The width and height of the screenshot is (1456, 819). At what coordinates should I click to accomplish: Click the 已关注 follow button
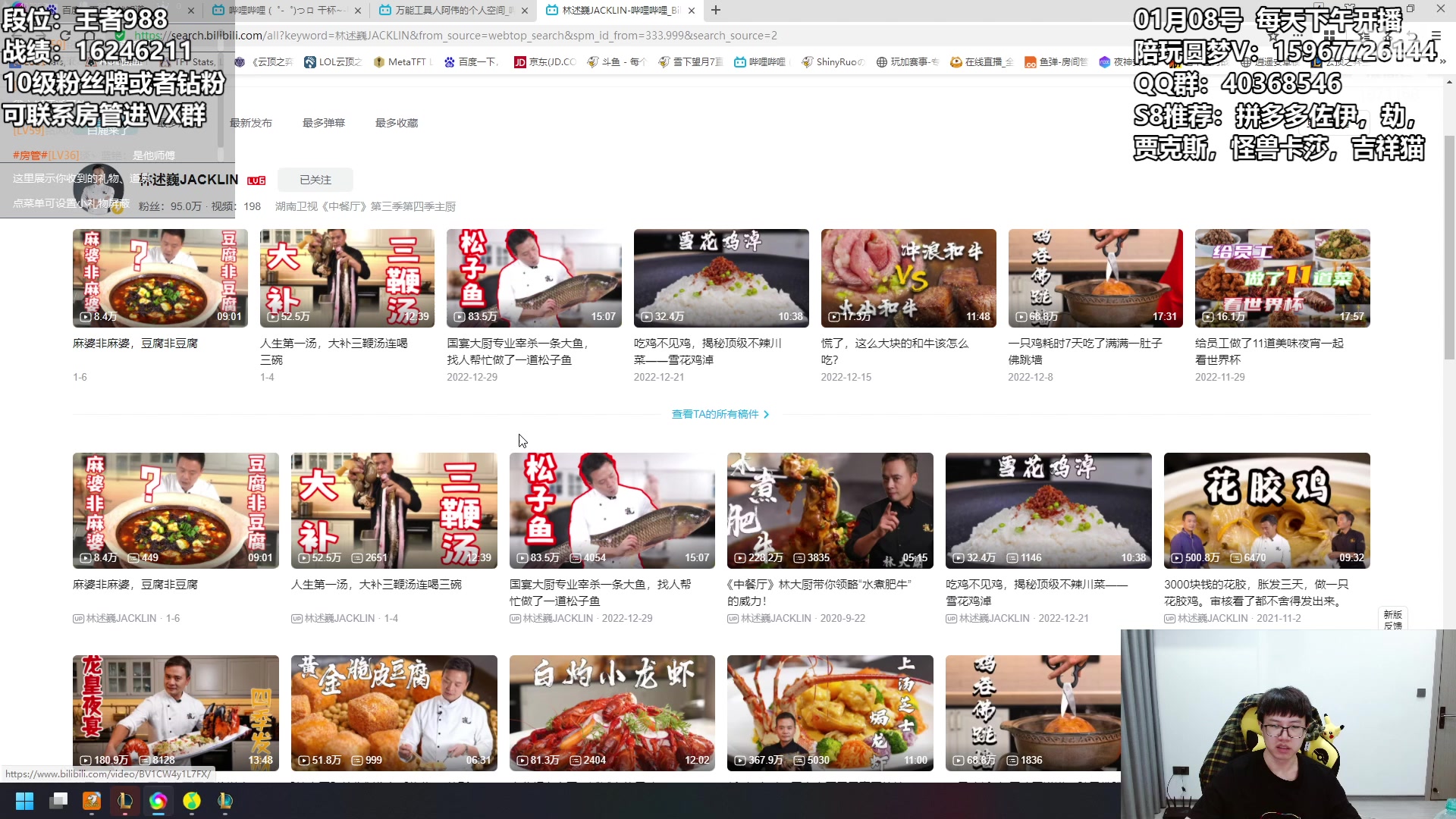coord(315,180)
